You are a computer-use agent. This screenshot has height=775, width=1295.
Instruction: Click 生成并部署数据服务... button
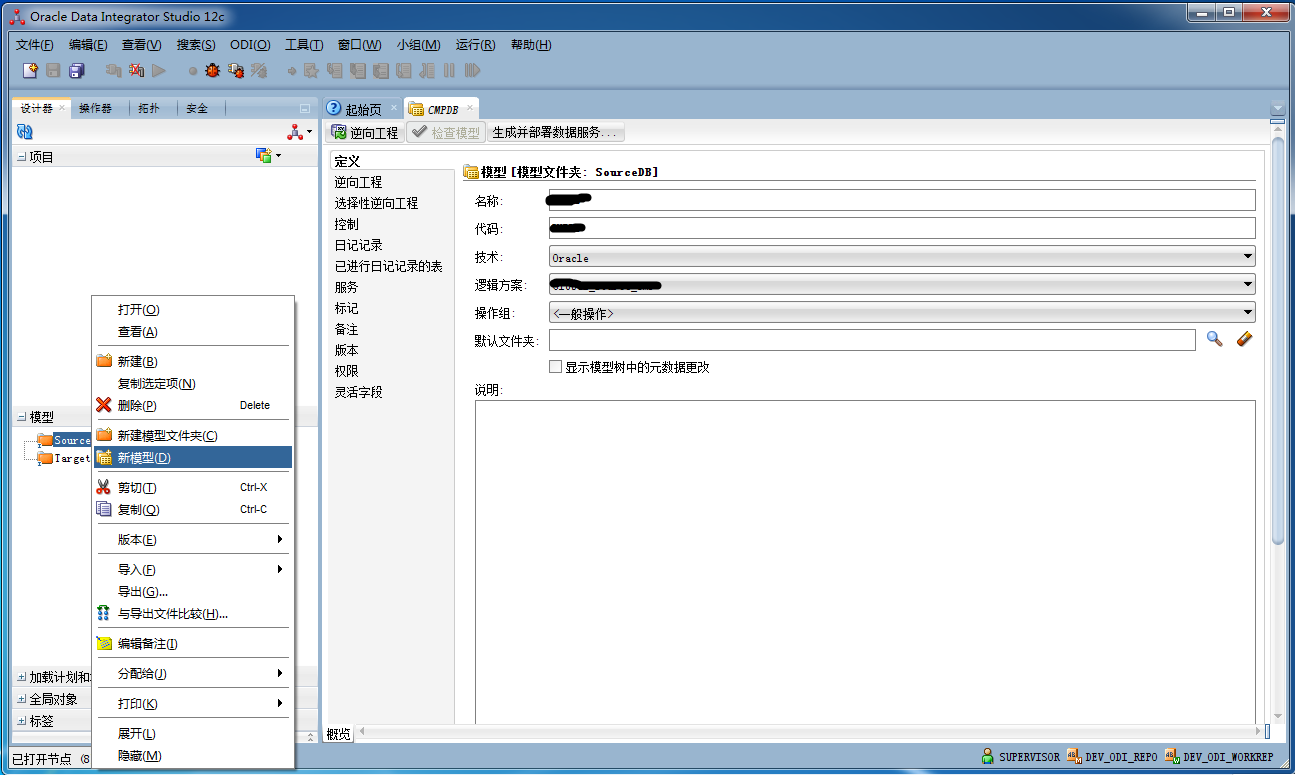pyautogui.click(x=556, y=132)
